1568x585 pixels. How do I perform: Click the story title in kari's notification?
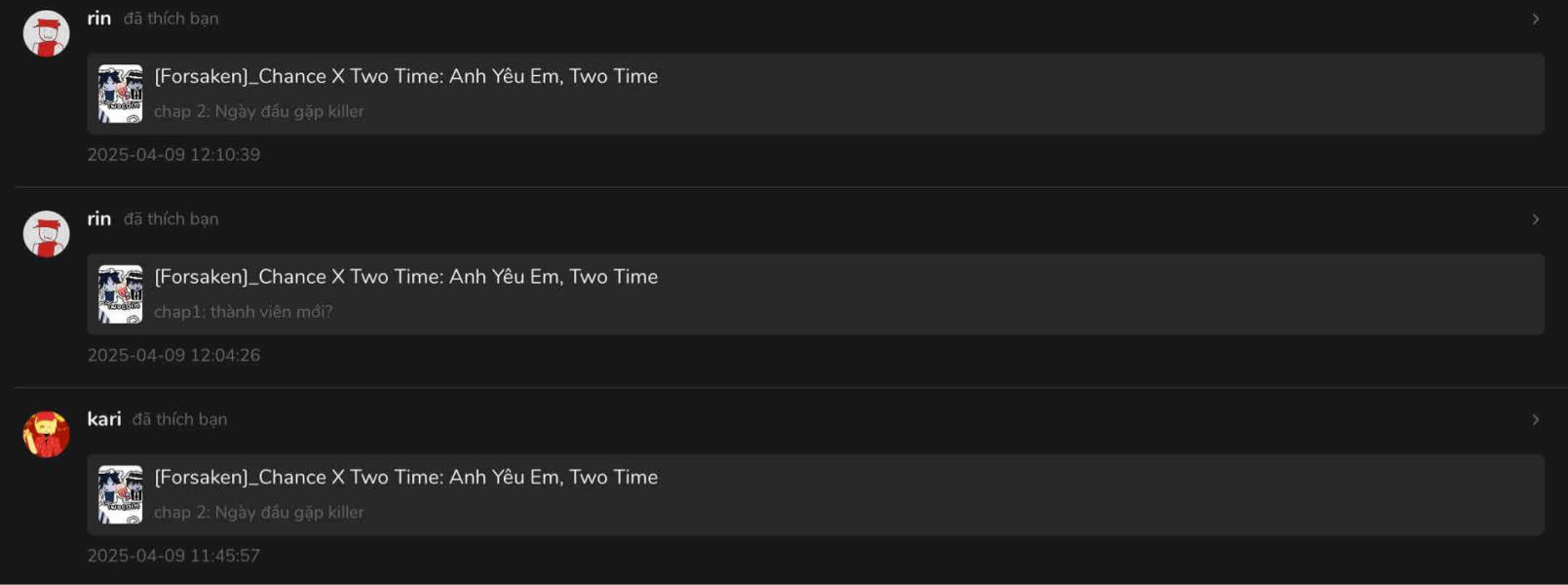pos(405,477)
